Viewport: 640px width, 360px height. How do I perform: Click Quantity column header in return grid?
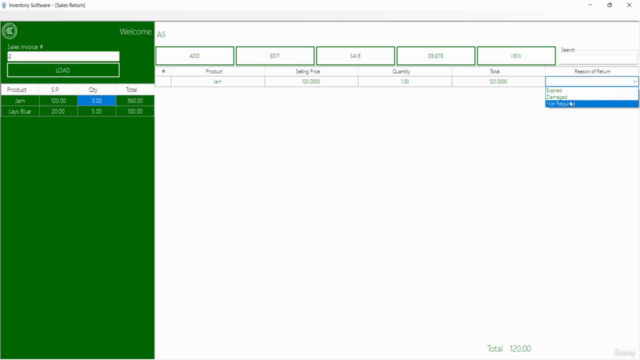[405, 71]
